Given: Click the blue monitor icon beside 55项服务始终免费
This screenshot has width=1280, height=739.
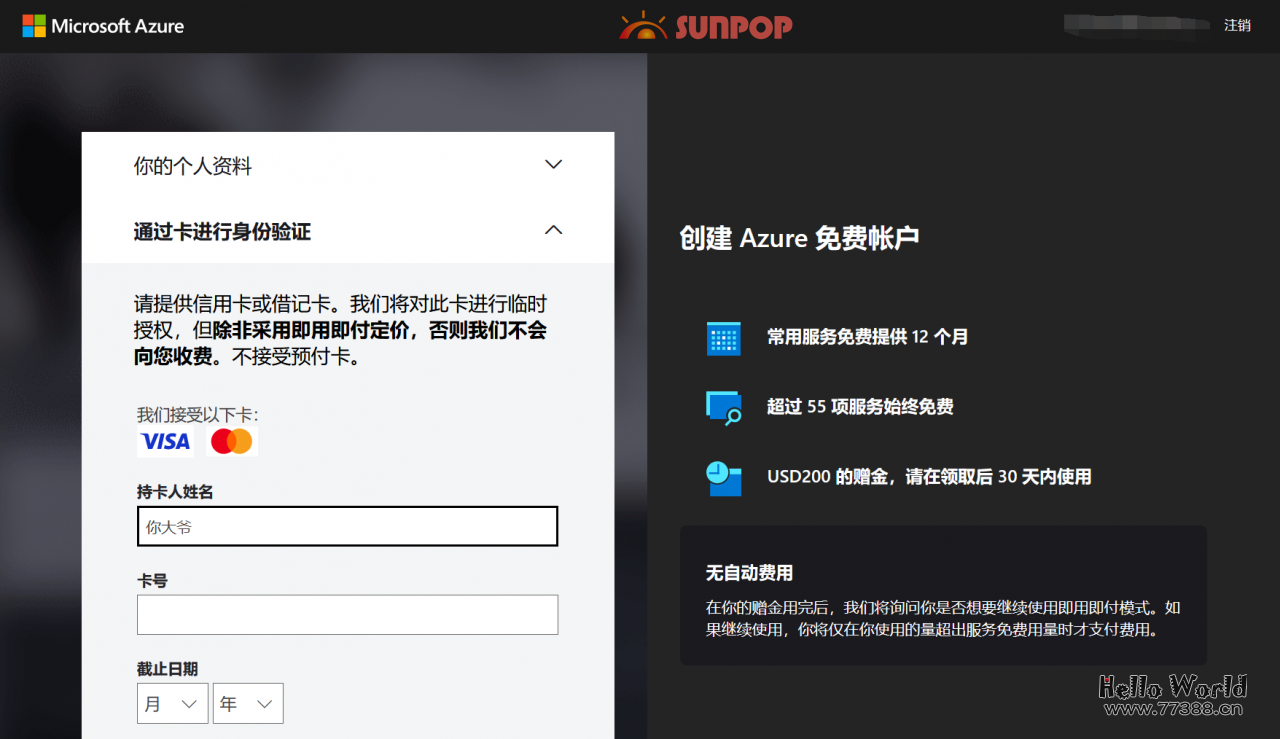Looking at the screenshot, I should pos(723,407).
